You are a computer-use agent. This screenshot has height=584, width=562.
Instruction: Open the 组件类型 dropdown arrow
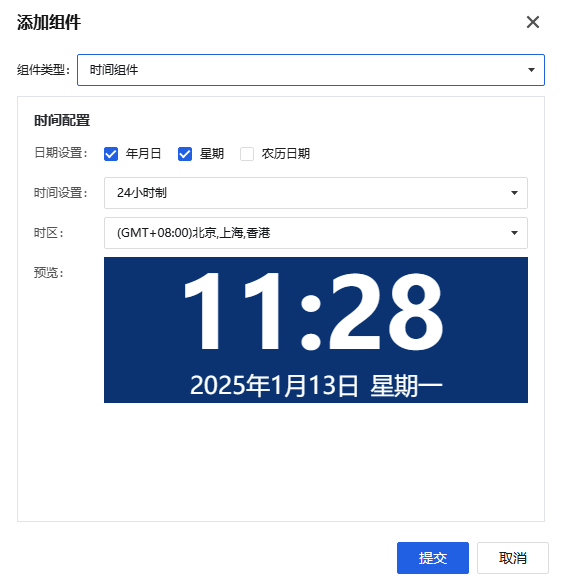coord(531,70)
